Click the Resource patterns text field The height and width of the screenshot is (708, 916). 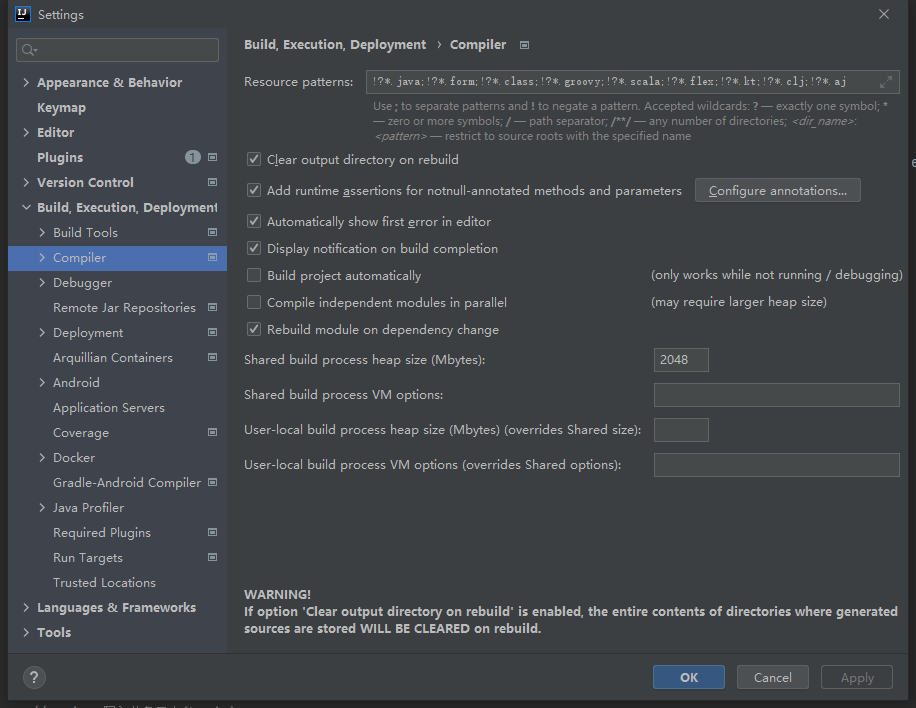tap(633, 82)
